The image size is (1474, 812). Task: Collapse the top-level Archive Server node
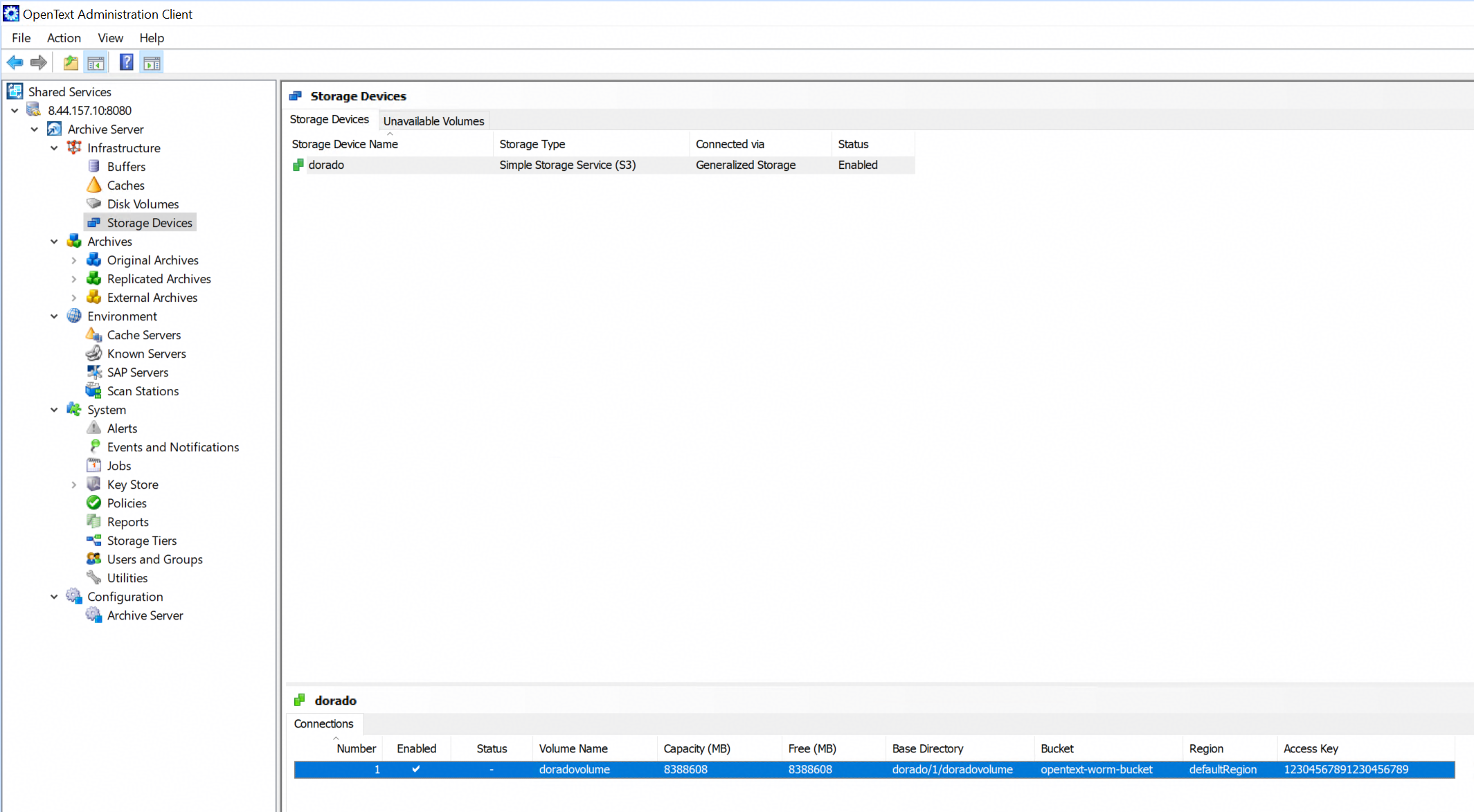click(35, 129)
